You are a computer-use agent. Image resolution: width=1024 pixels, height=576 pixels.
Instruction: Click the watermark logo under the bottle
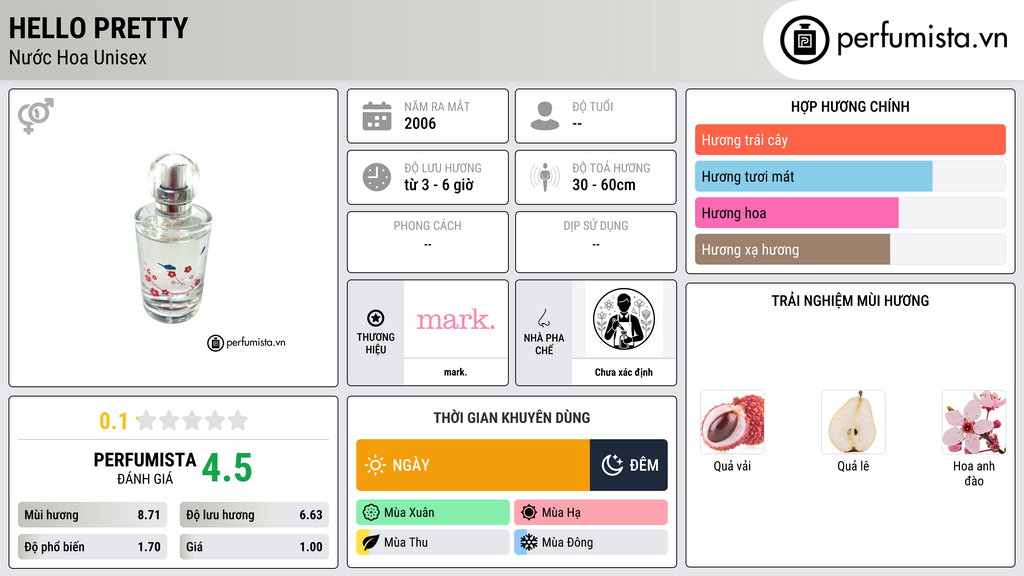[246, 342]
